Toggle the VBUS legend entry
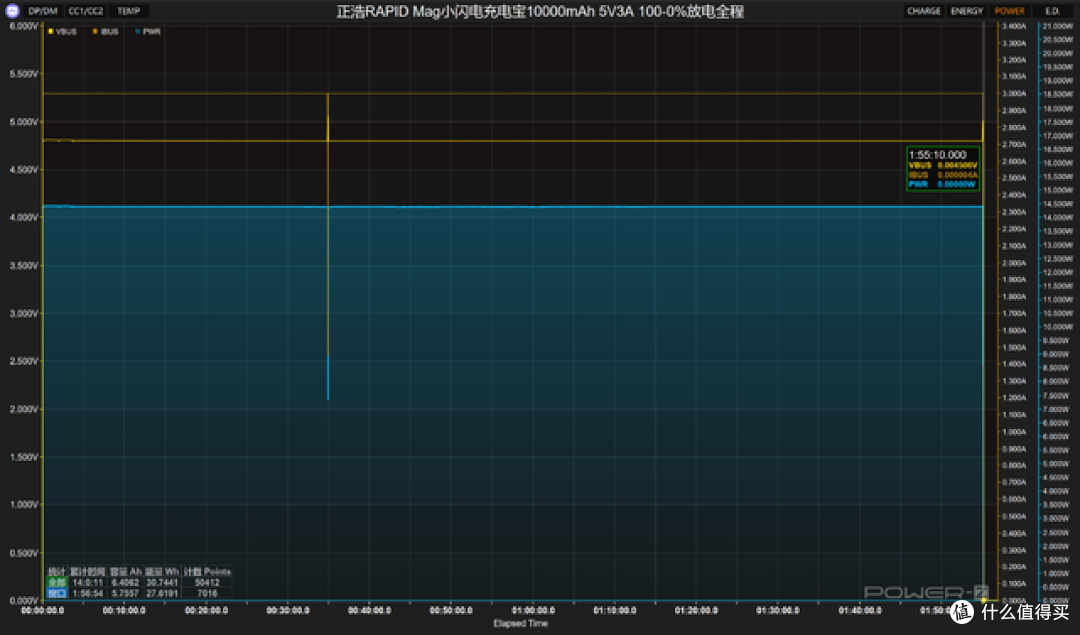This screenshot has width=1080, height=635. click(x=63, y=32)
